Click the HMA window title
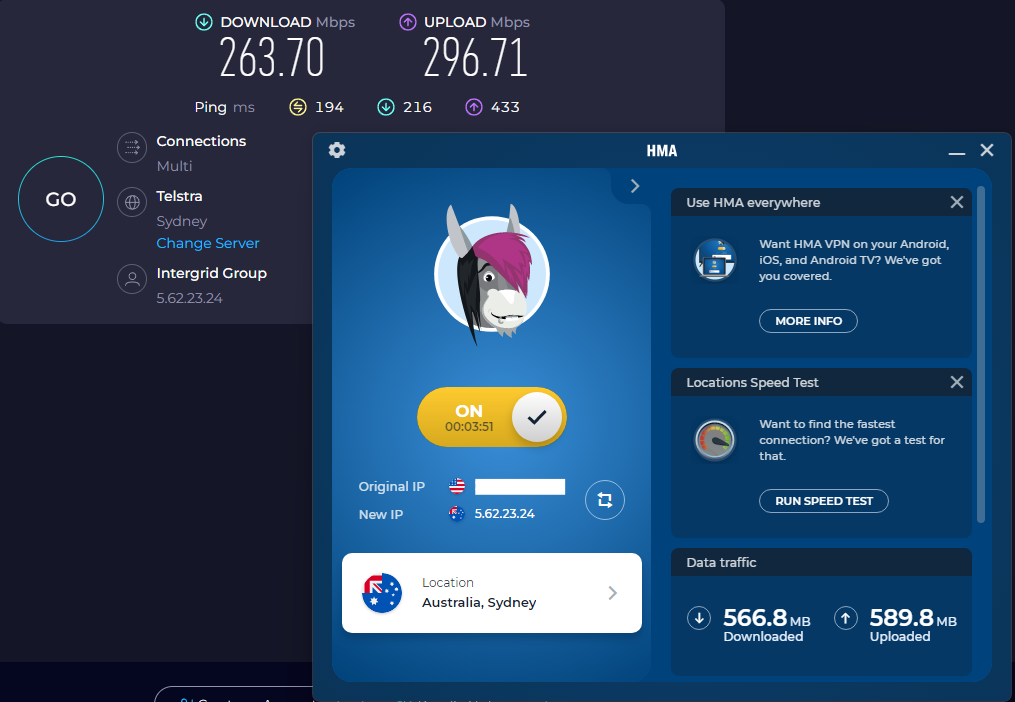This screenshot has width=1015, height=702. tap(662, 151)
